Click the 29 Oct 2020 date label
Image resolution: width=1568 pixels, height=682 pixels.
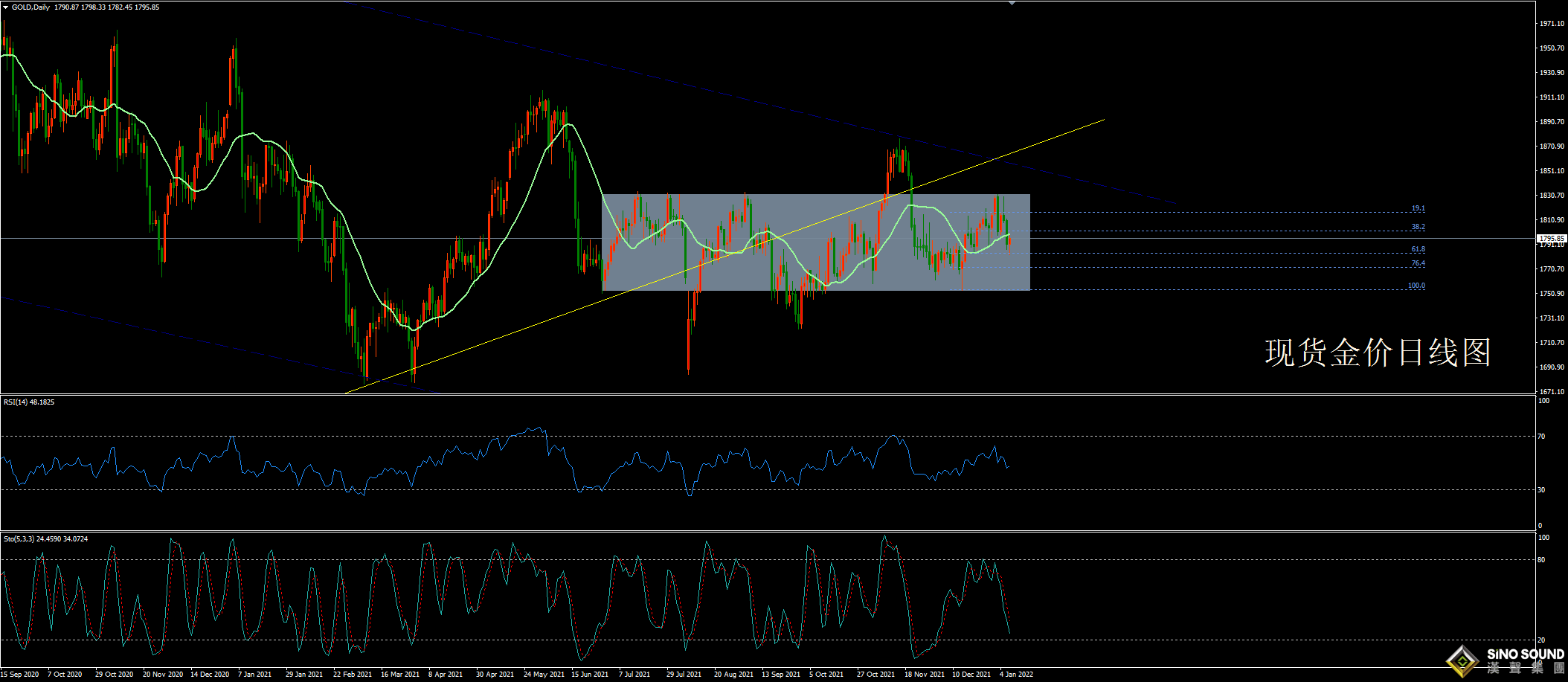pyautogui.click(x=114, y=675)
